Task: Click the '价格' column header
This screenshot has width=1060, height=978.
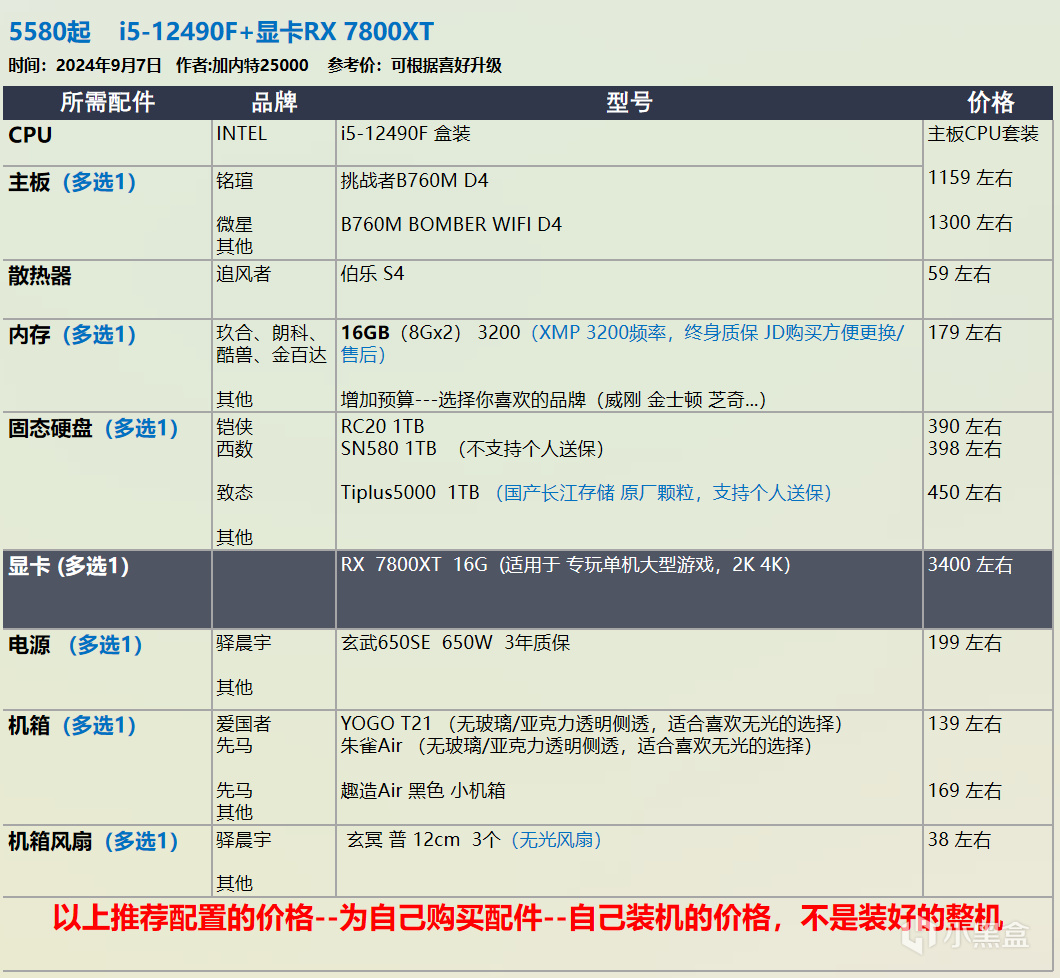Action: (x=990, y=102)
